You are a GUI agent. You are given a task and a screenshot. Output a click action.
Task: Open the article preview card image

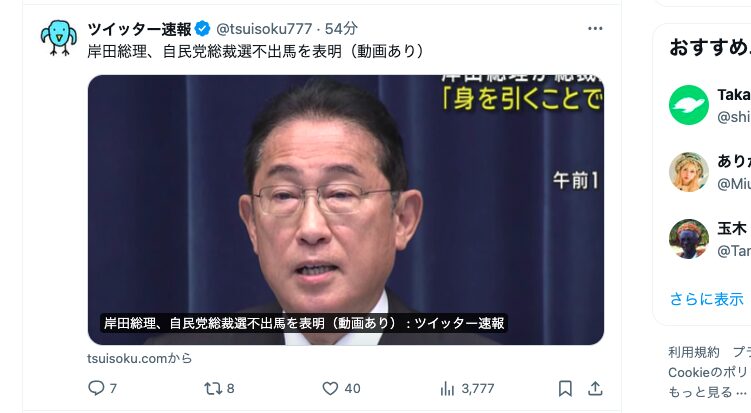click(346, 210)
